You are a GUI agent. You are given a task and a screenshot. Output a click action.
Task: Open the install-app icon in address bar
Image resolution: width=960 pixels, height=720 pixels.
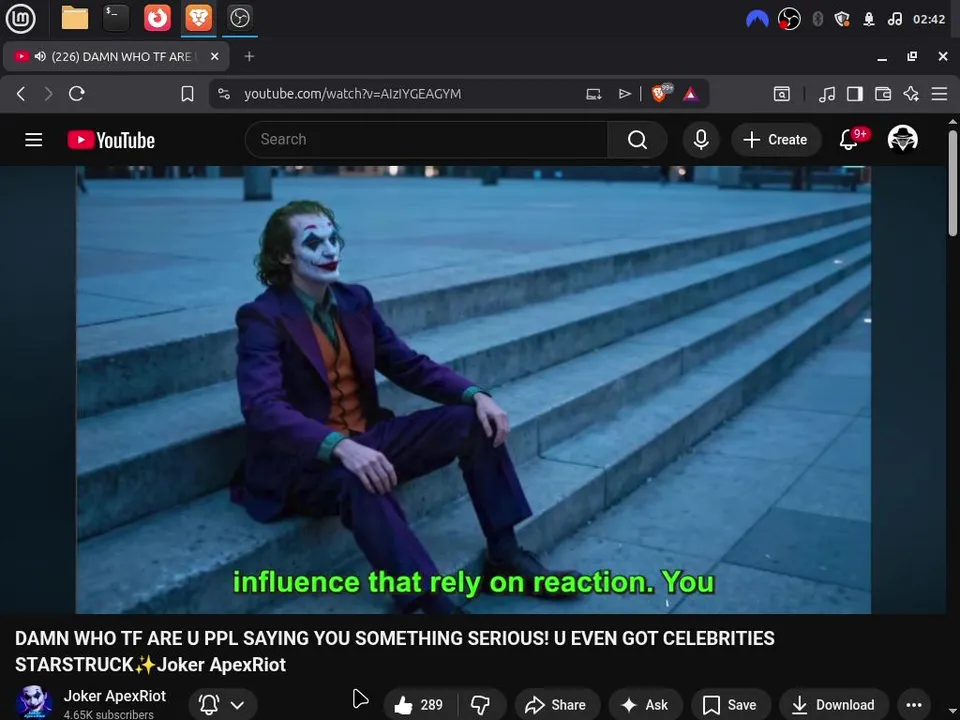click(x=593, y=94)
